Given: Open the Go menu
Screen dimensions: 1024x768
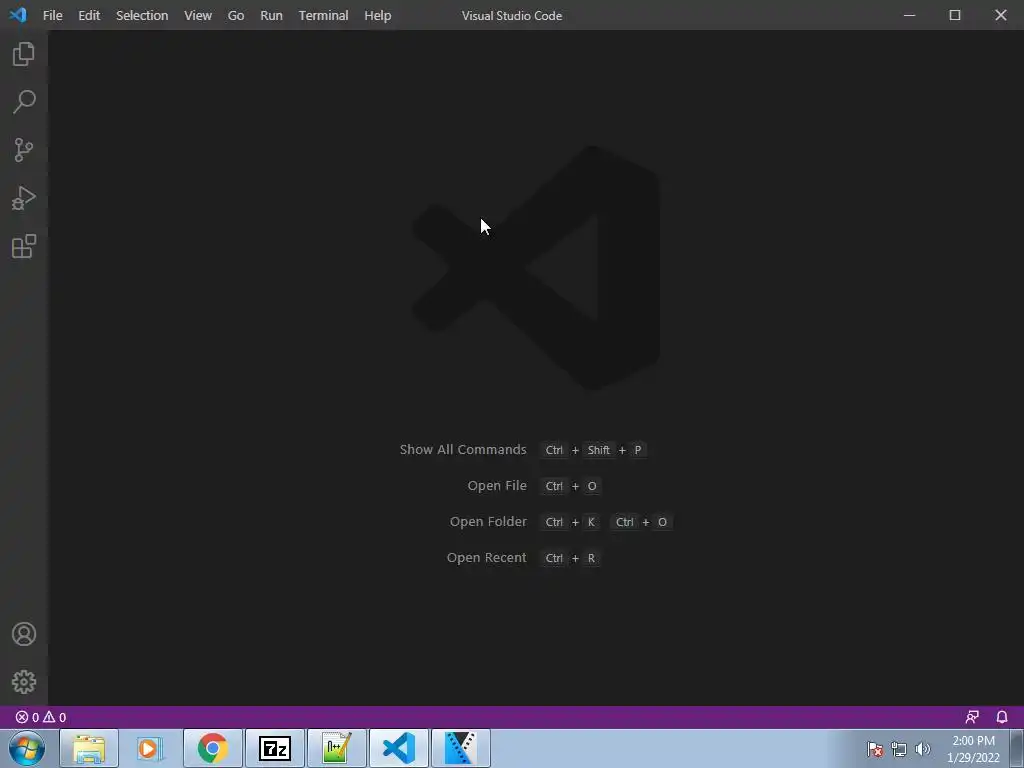Looking at the screenshot, I should (x=236, y=15).
